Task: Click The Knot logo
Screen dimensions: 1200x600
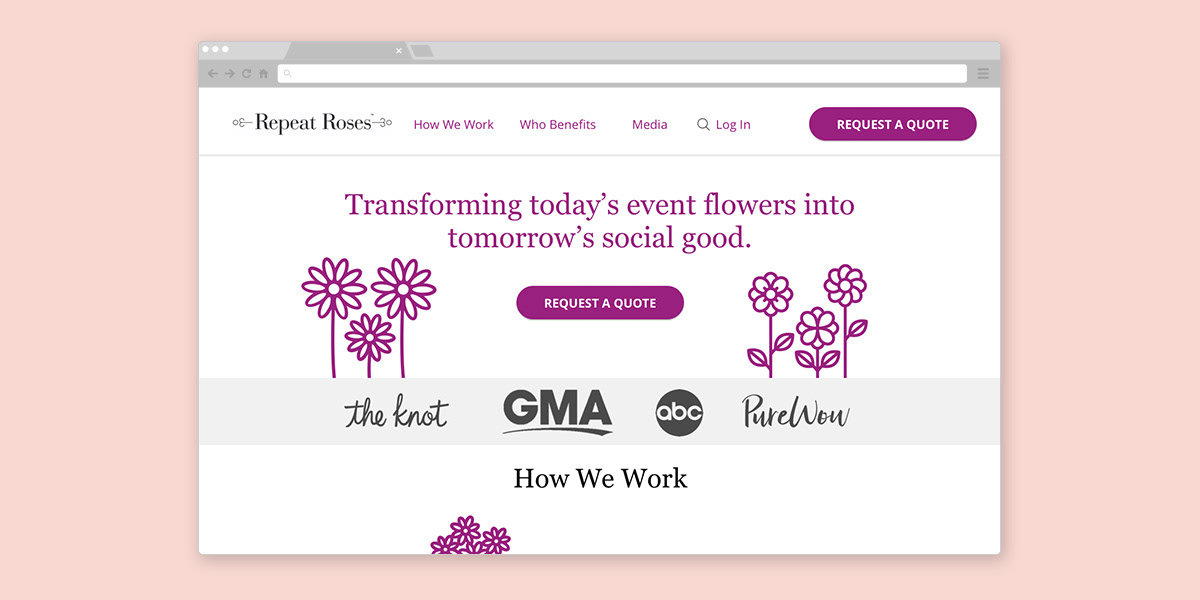Action: click(396, 412)
